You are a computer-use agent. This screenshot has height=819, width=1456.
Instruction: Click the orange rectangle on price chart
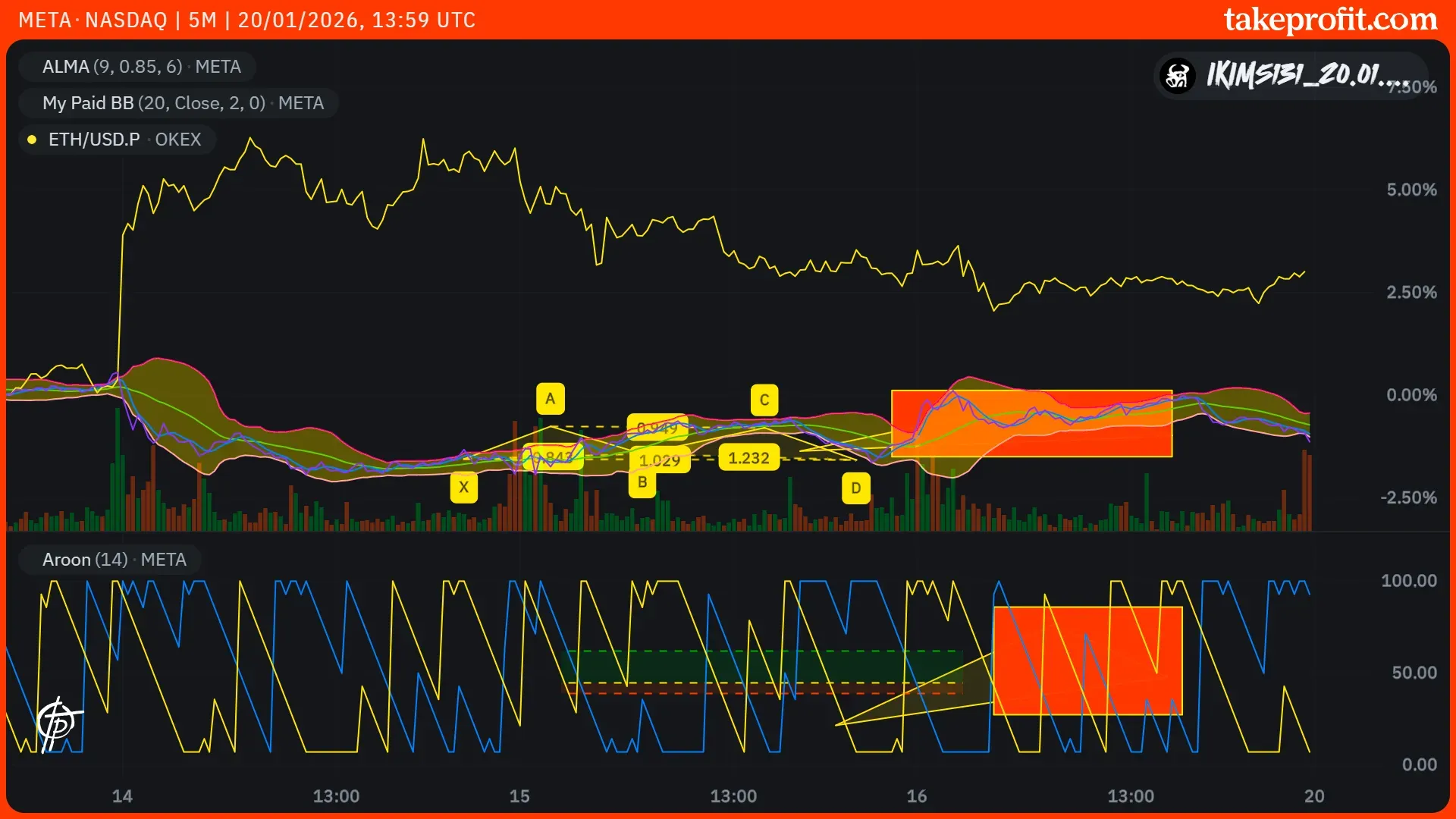(x=1031, y=423)
